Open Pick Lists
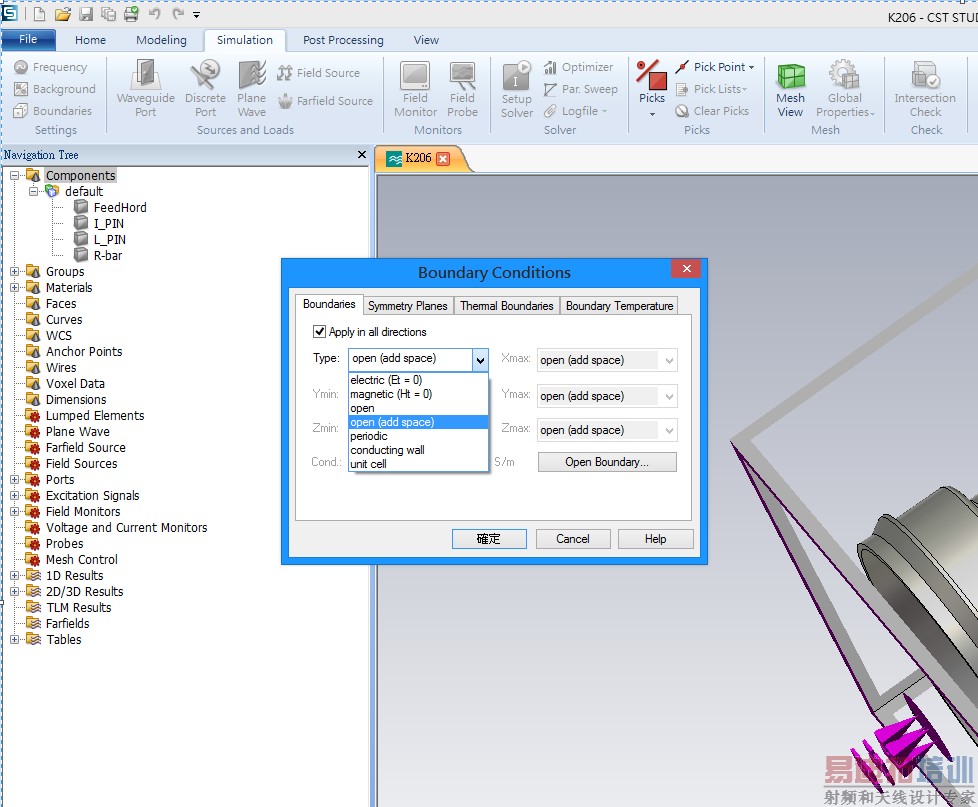 [711, 89]
